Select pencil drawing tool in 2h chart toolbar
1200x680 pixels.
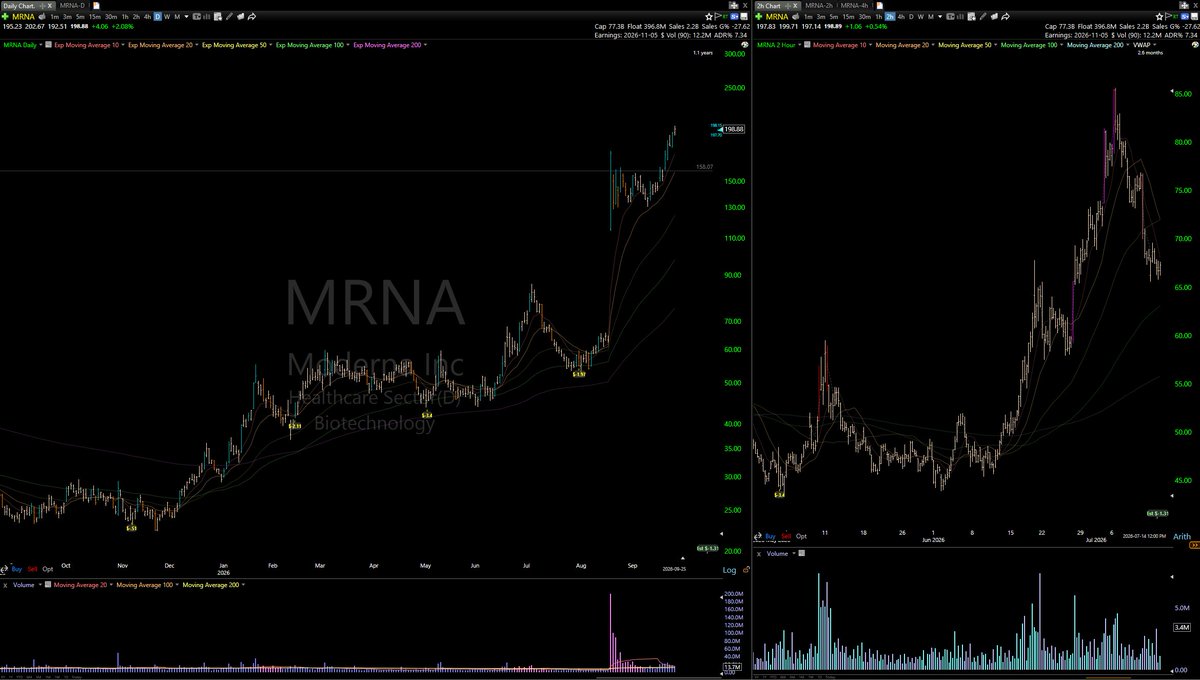[x=983, y=17]
